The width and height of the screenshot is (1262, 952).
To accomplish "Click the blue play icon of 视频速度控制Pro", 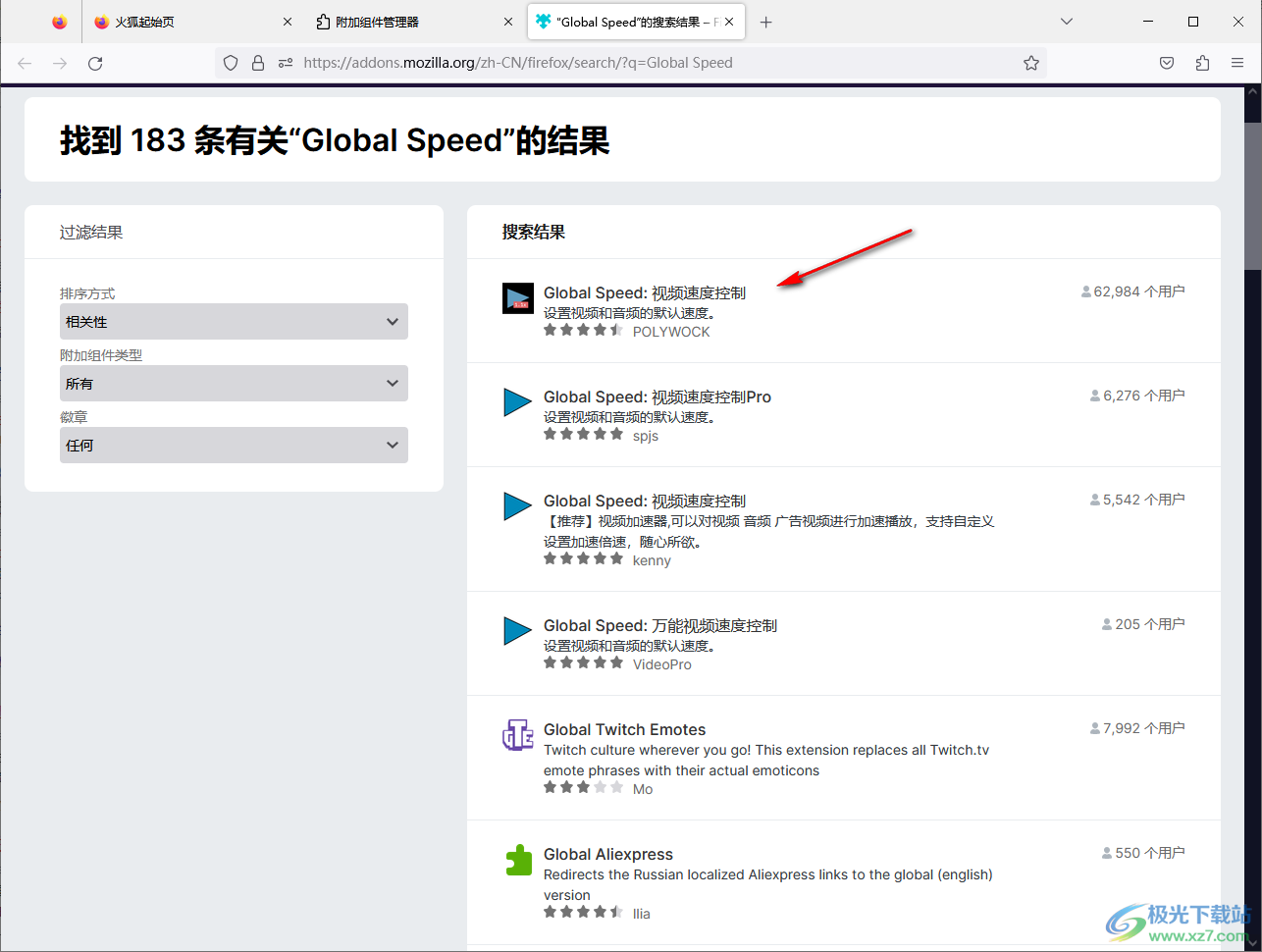I will click(518, 402).
